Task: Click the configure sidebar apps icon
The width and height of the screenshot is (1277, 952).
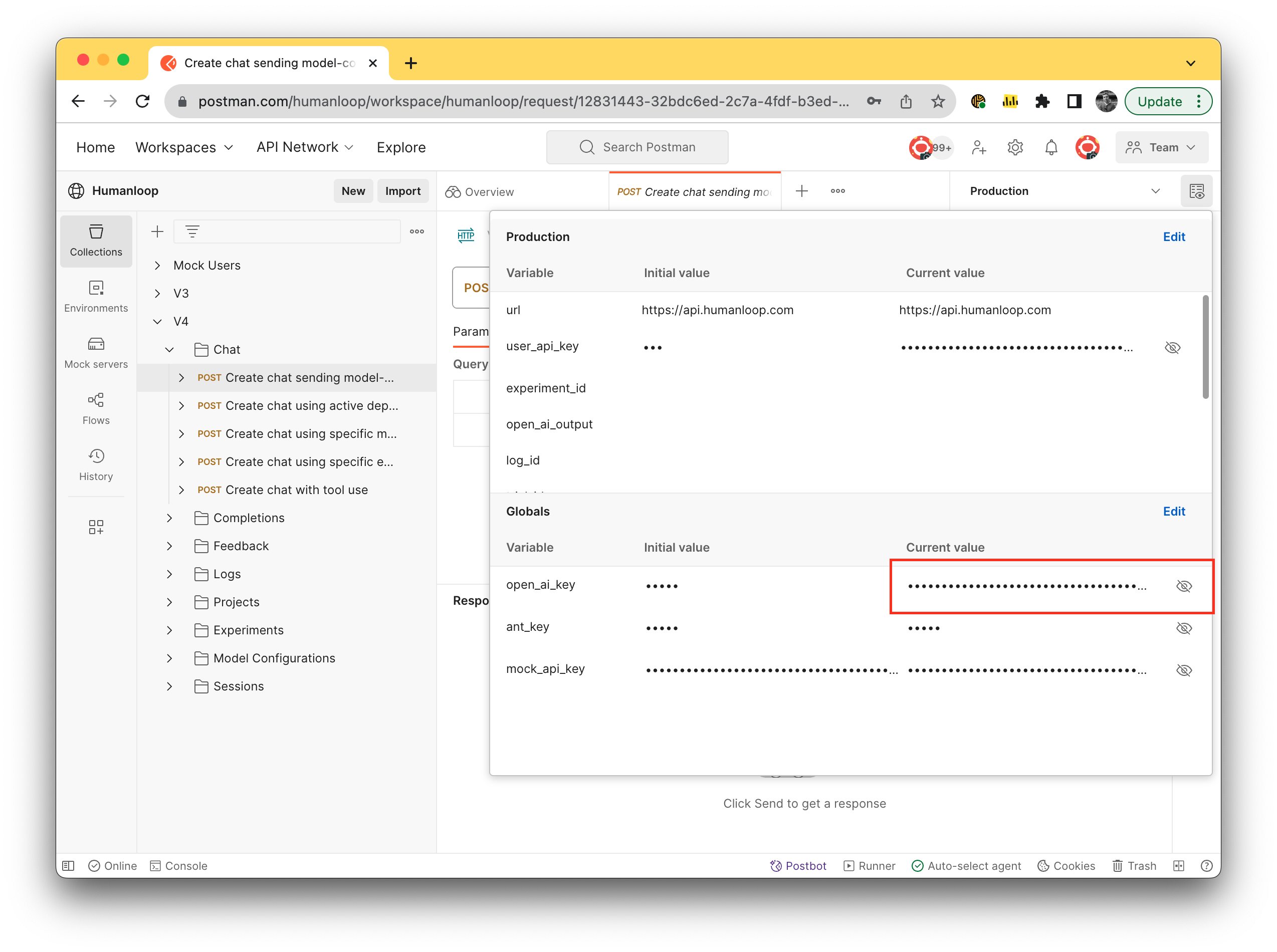Action: point(96,526)
